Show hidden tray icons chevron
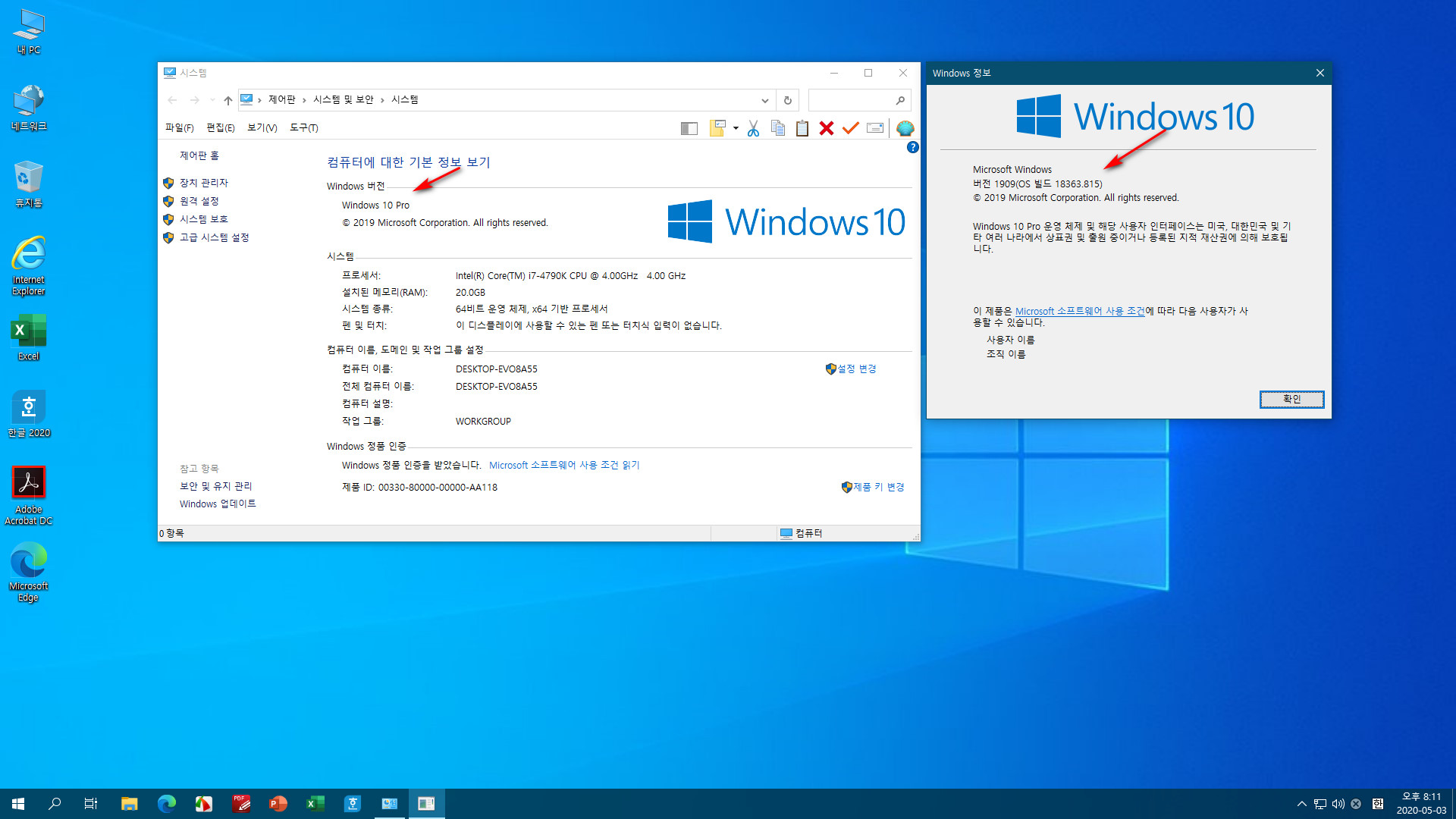Viewport: 1456px width, 819px height. click(1301, 804)
